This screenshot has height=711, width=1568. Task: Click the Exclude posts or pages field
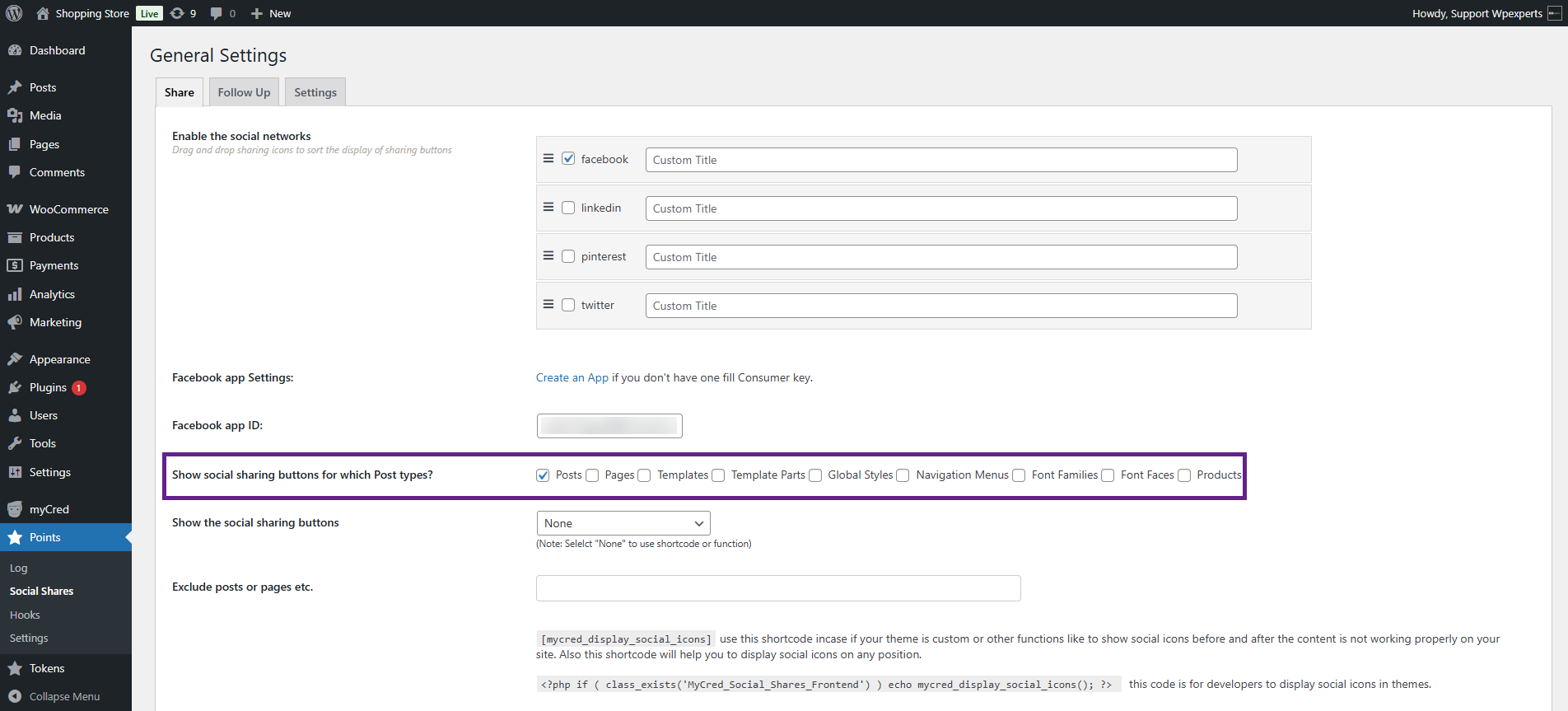777,588
